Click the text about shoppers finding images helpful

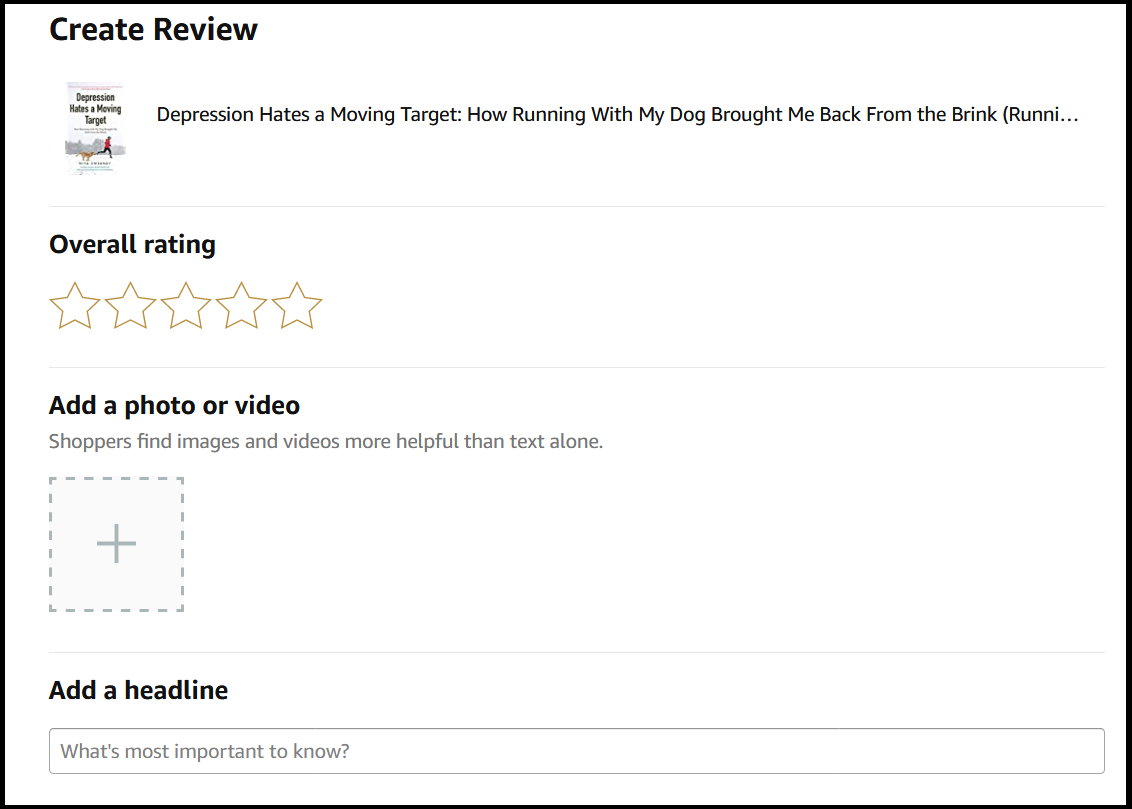[x=323, y=440]
